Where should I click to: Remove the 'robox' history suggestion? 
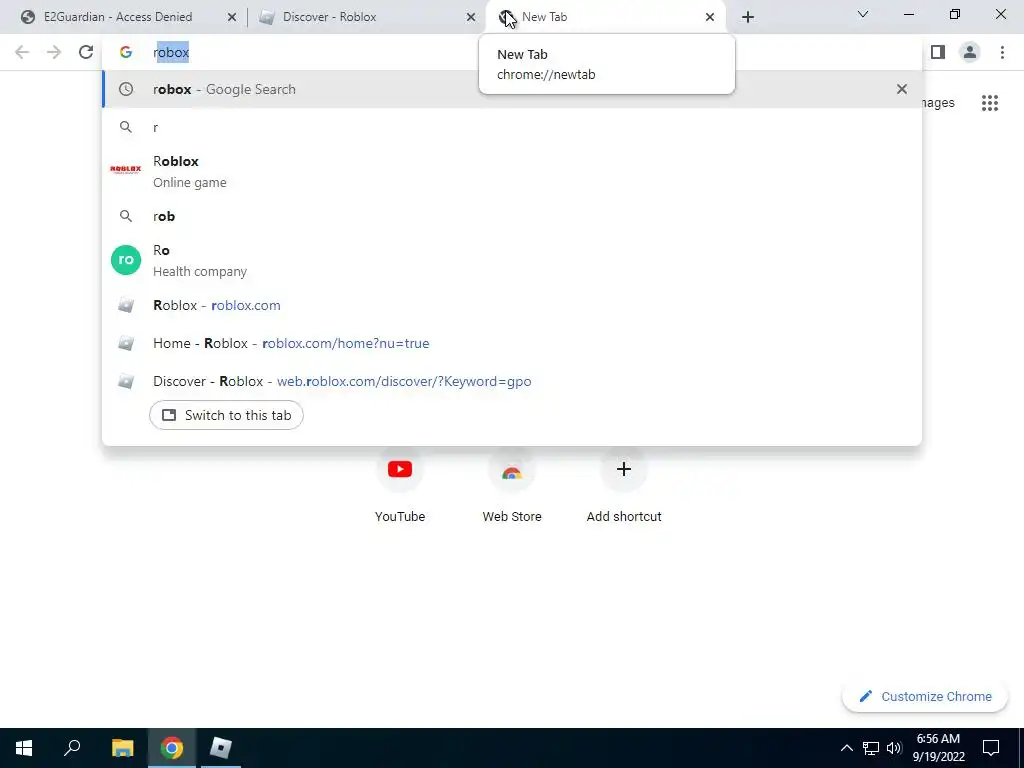pyautogui.click(x=902, y=89)
